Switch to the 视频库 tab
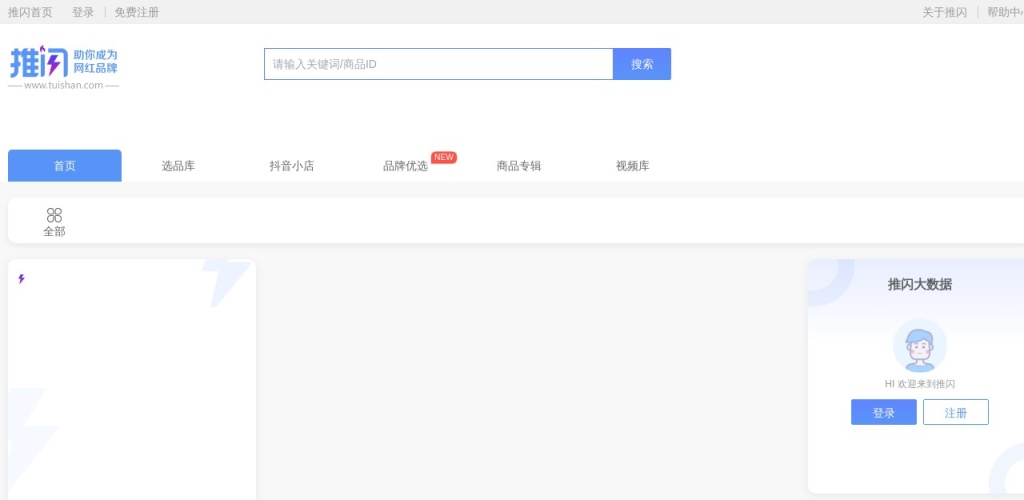1024x500 pixels. [x=632, y=166]
